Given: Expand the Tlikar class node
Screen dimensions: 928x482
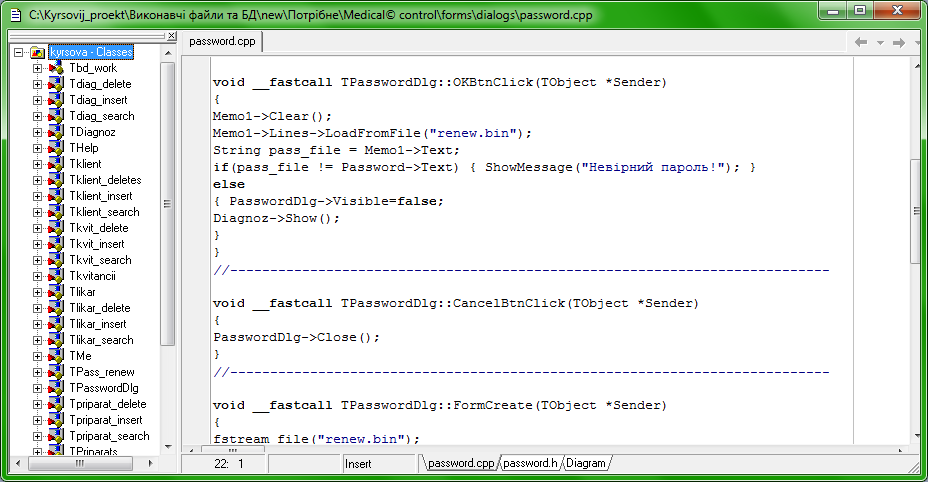Looking at the screenshot, I should coord(37,292).
